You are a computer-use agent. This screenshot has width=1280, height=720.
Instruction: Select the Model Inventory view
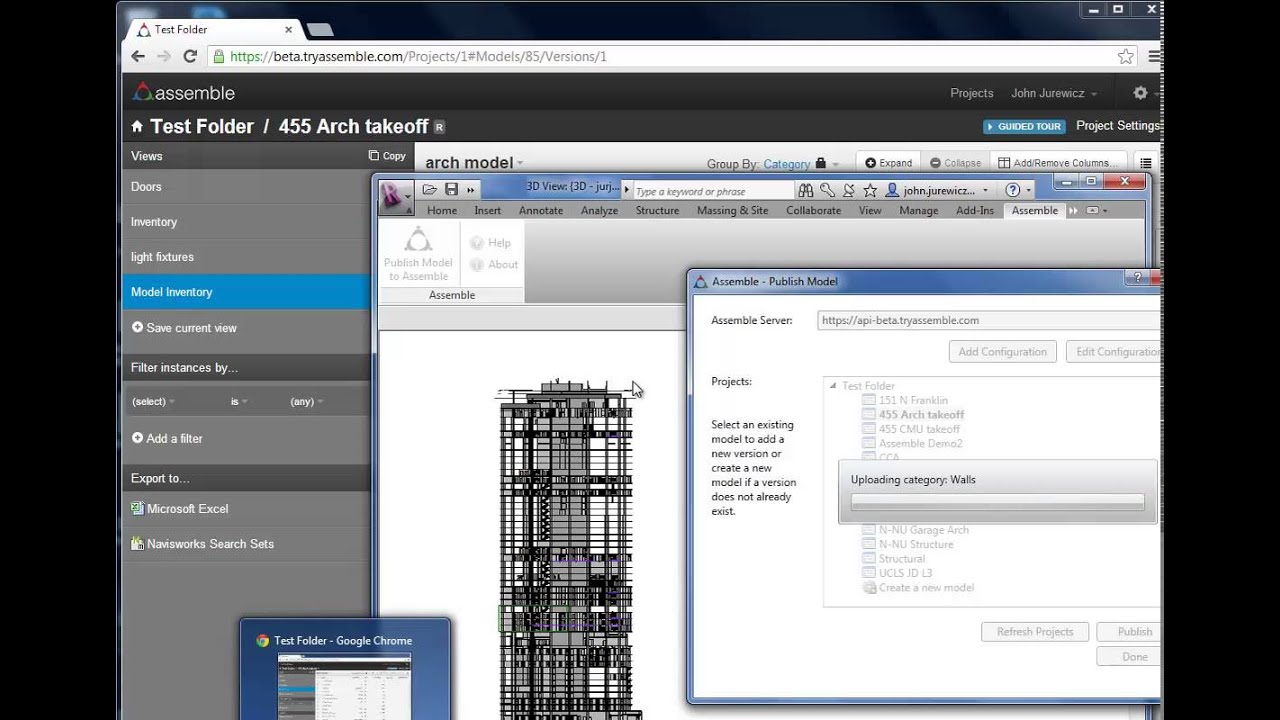tap(246, 292)
